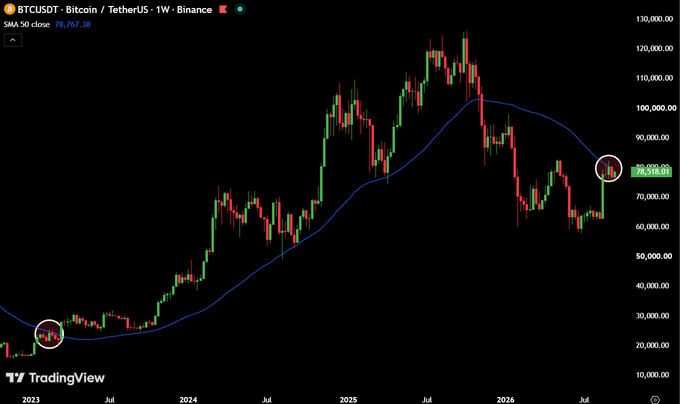Viewport: 680px width, 404px height.
Task: Click the 20,000.00 price axis label
Action: [652, 345]
